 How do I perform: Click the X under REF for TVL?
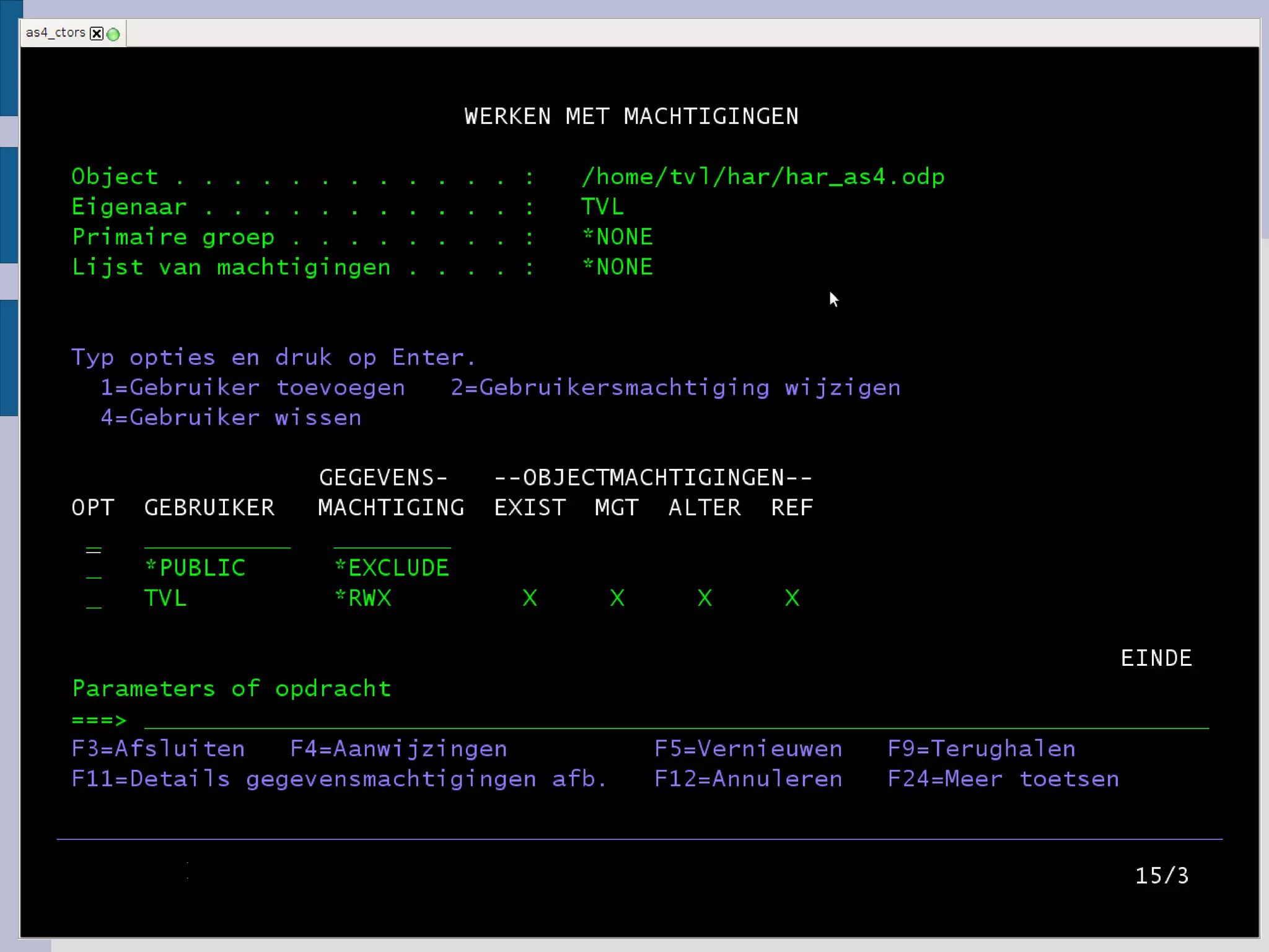click(792, 598)
